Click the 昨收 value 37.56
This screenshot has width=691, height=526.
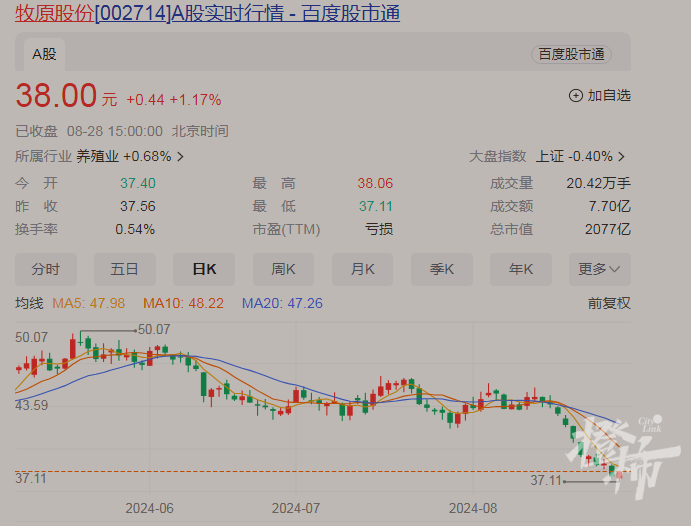138,206
